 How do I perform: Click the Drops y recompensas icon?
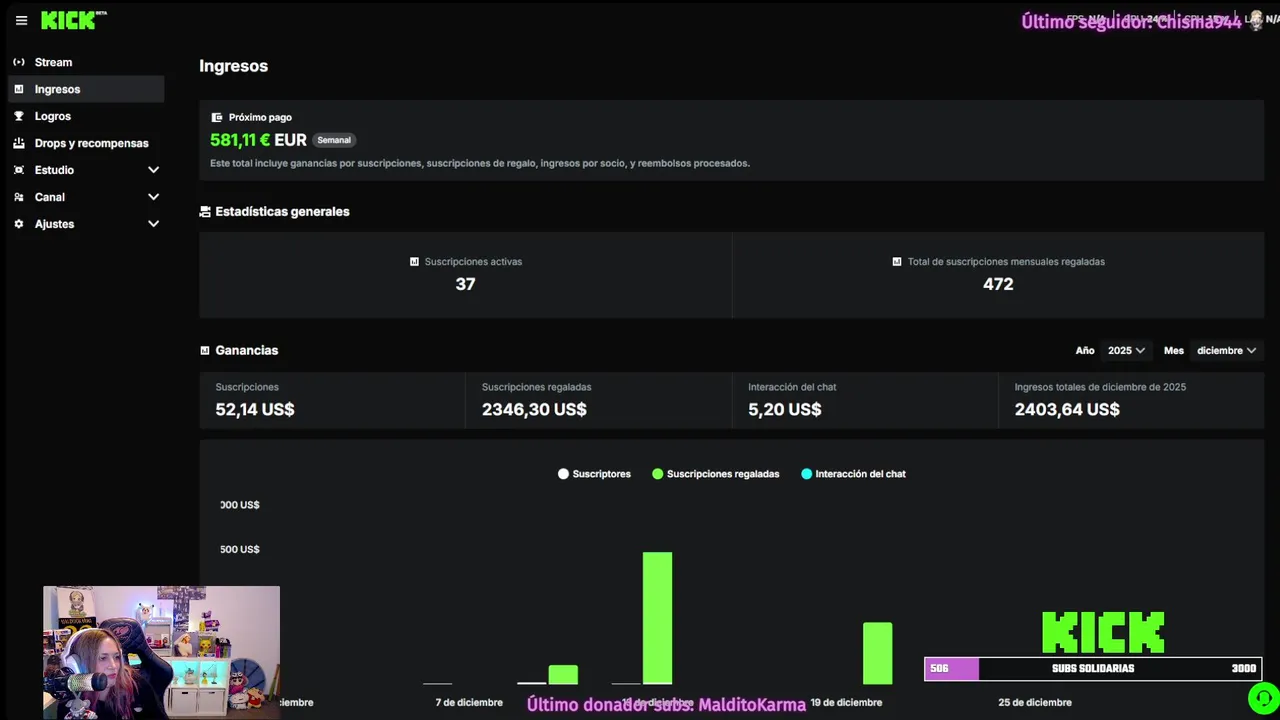(x=19, y=143)
